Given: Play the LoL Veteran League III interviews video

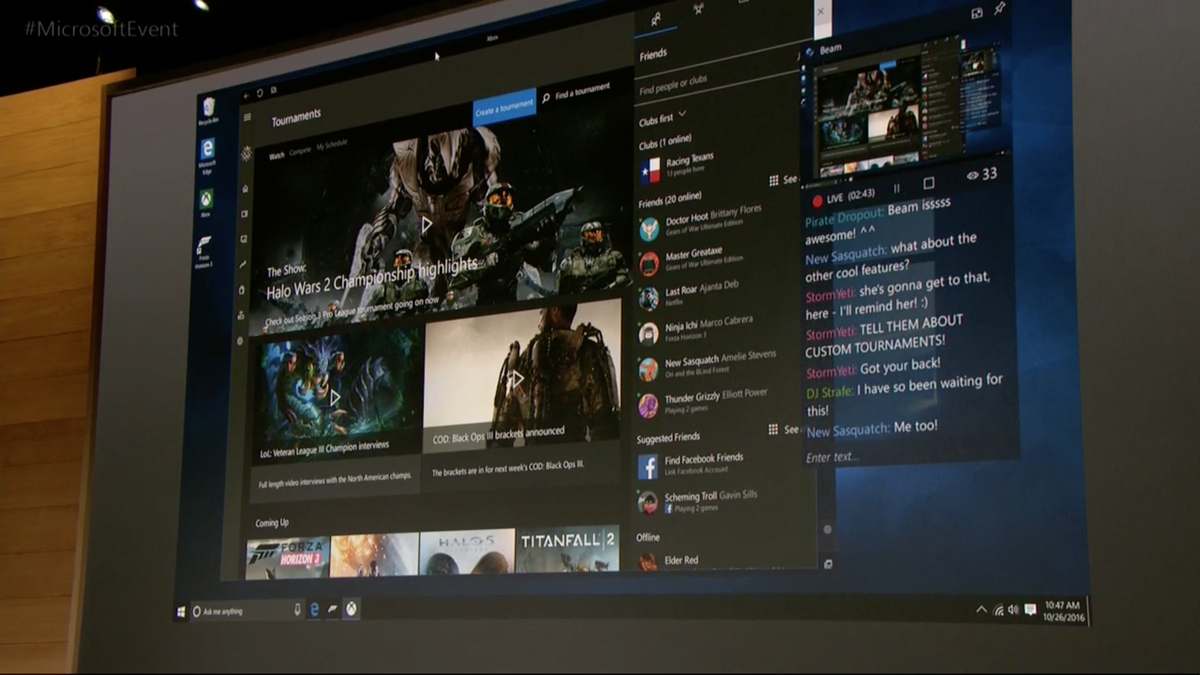Looking at the screenshot, I should (x=335, y=397).
